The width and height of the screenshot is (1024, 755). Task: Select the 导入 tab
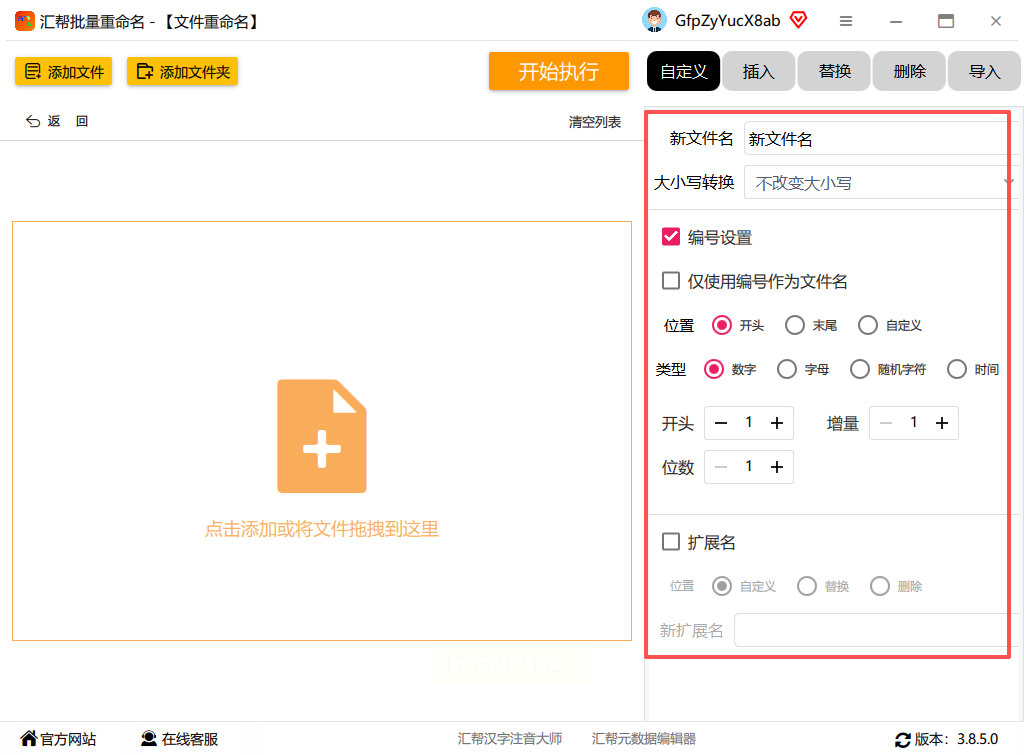[984, 71]
